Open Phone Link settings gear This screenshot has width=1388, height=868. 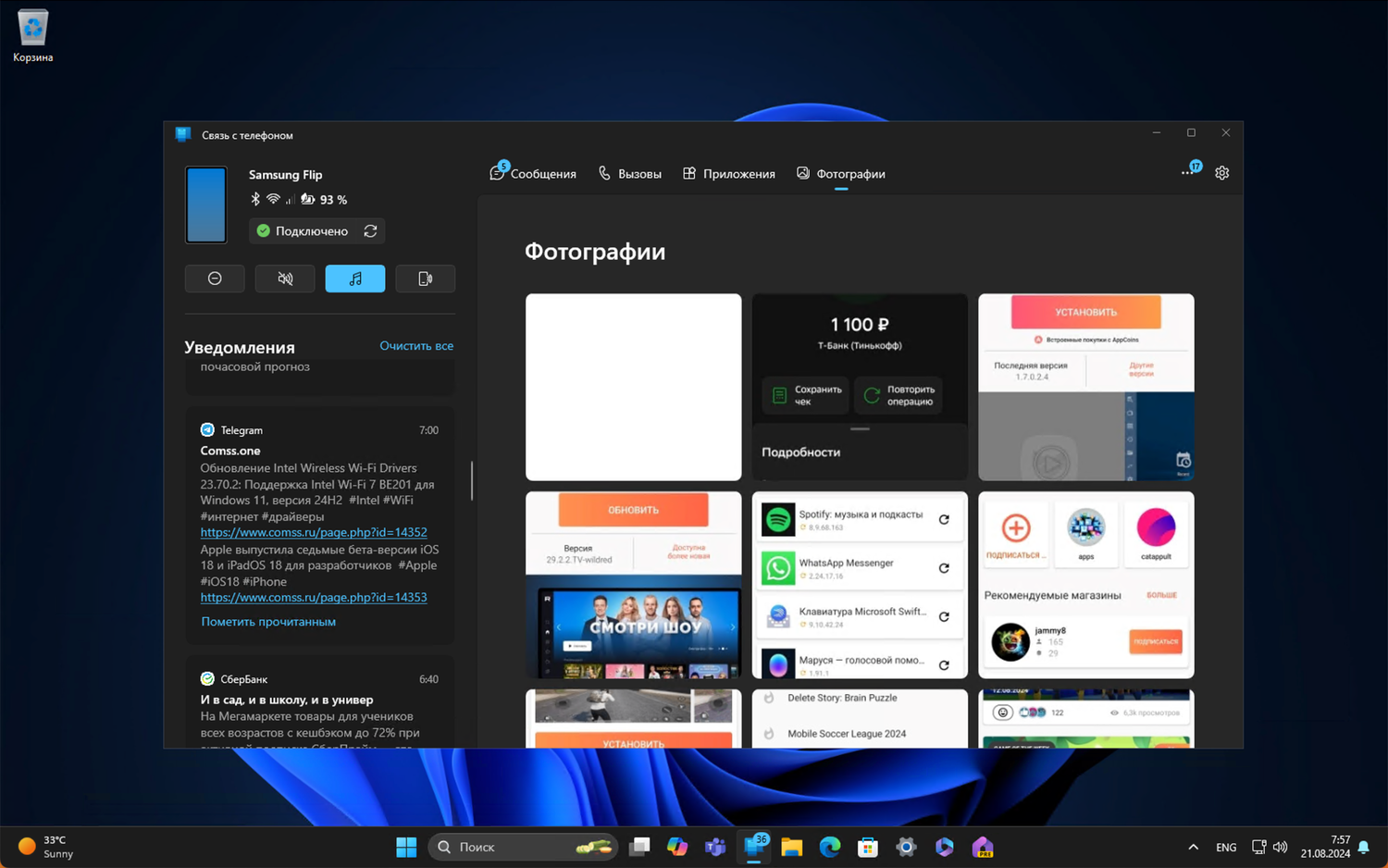[x=1221, y=173]
